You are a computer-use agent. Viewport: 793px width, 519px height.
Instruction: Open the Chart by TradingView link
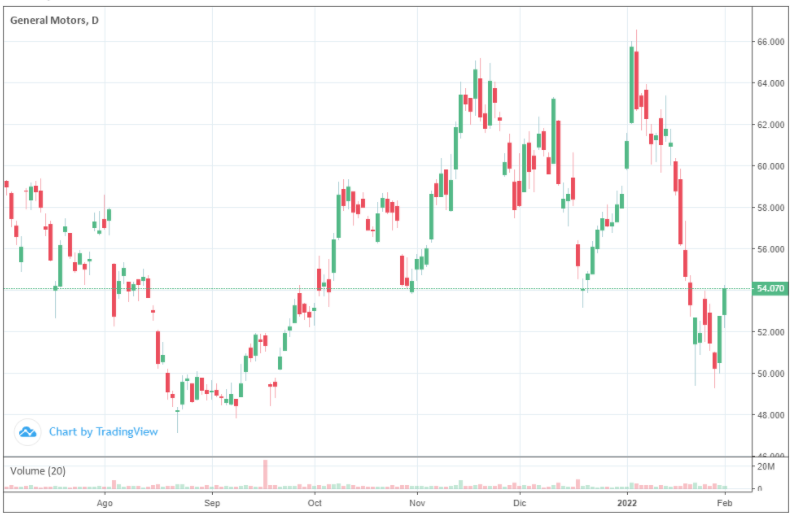tap(103, 431)
